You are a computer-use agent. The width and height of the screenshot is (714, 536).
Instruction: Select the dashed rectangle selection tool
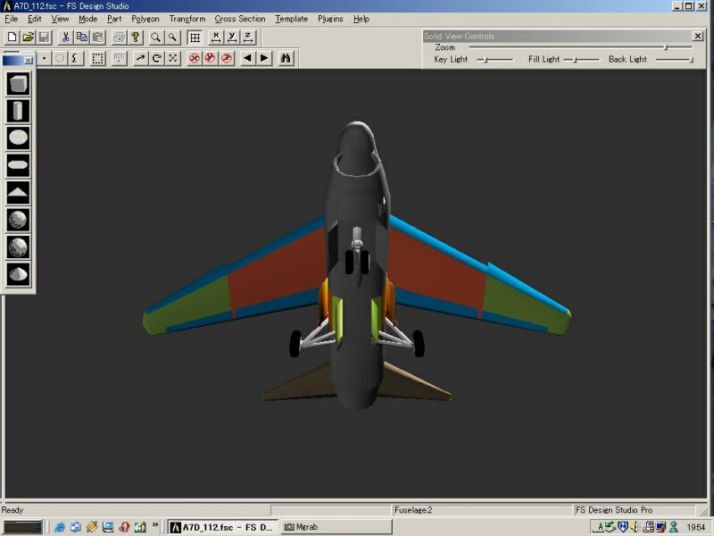point(97,58)
